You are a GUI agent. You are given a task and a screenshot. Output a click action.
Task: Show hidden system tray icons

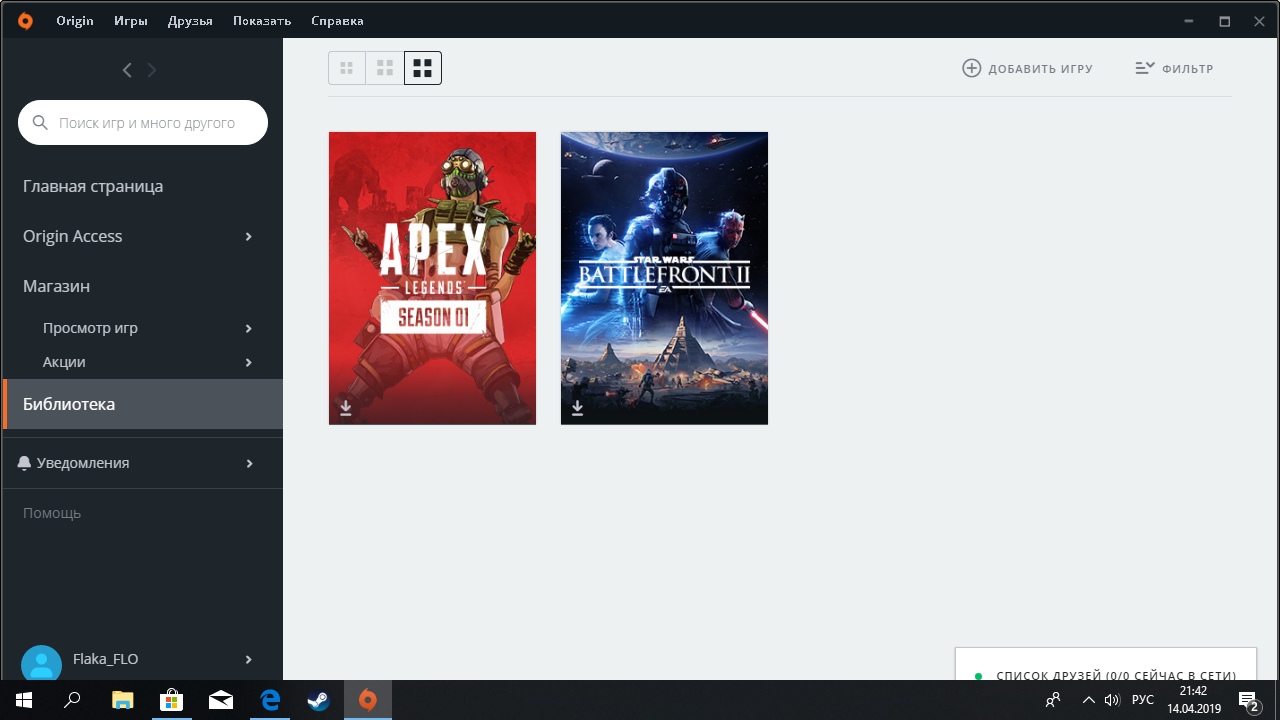(x=1089, y=700)
